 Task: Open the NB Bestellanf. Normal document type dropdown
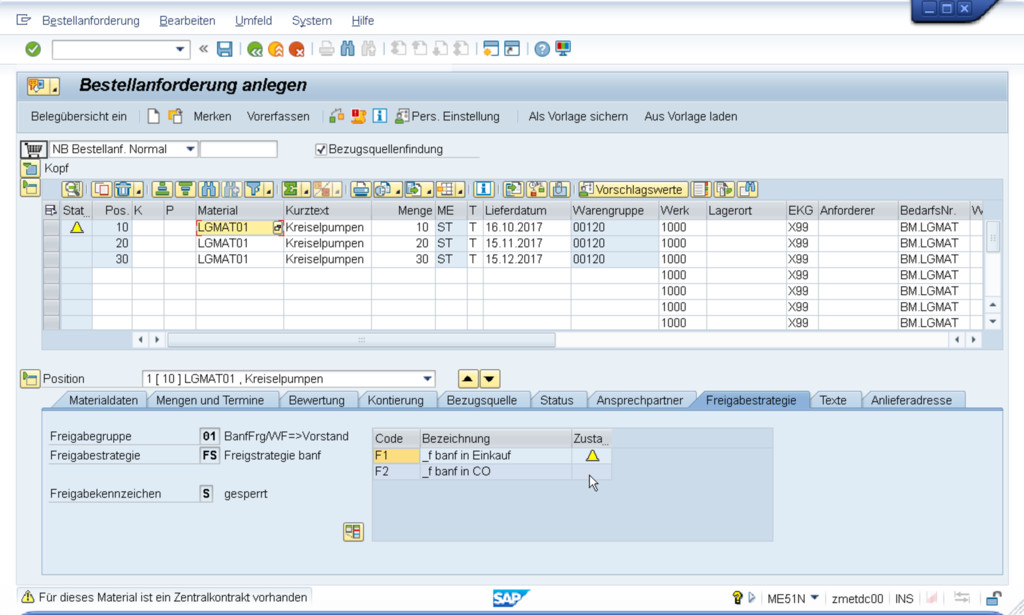(x=190, y=150)
